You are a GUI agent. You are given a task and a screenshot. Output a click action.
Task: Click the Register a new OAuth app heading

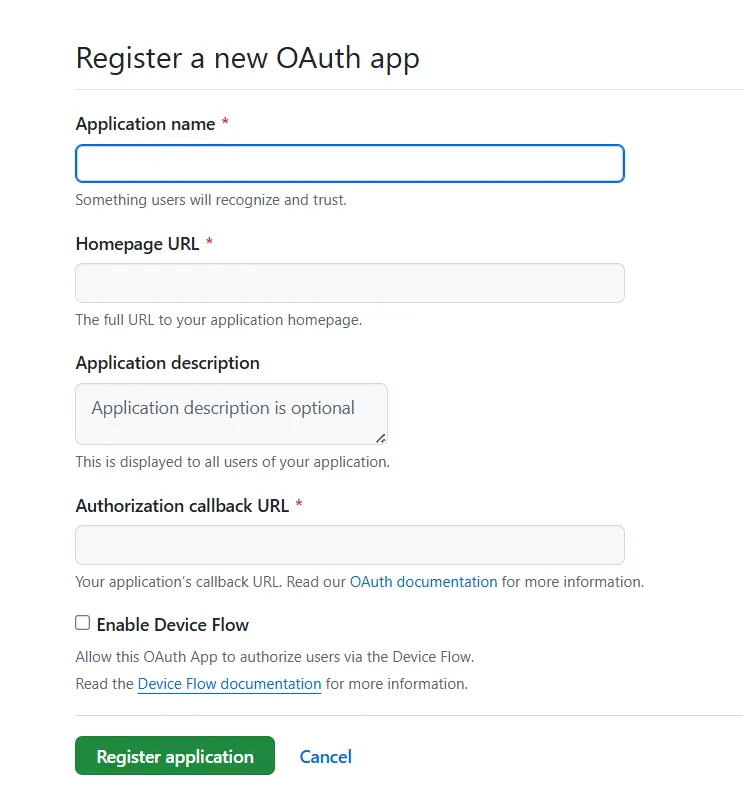coord(247,58)
